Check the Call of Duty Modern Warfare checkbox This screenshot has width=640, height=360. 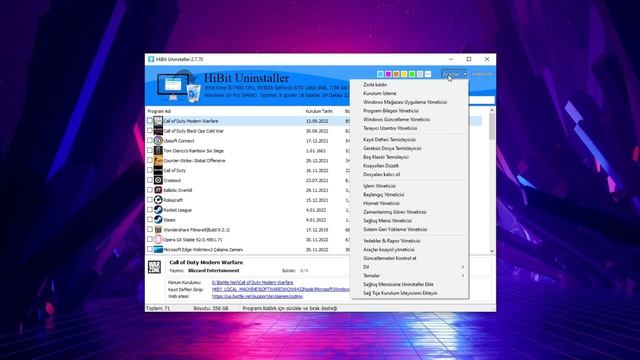[150, 121]
